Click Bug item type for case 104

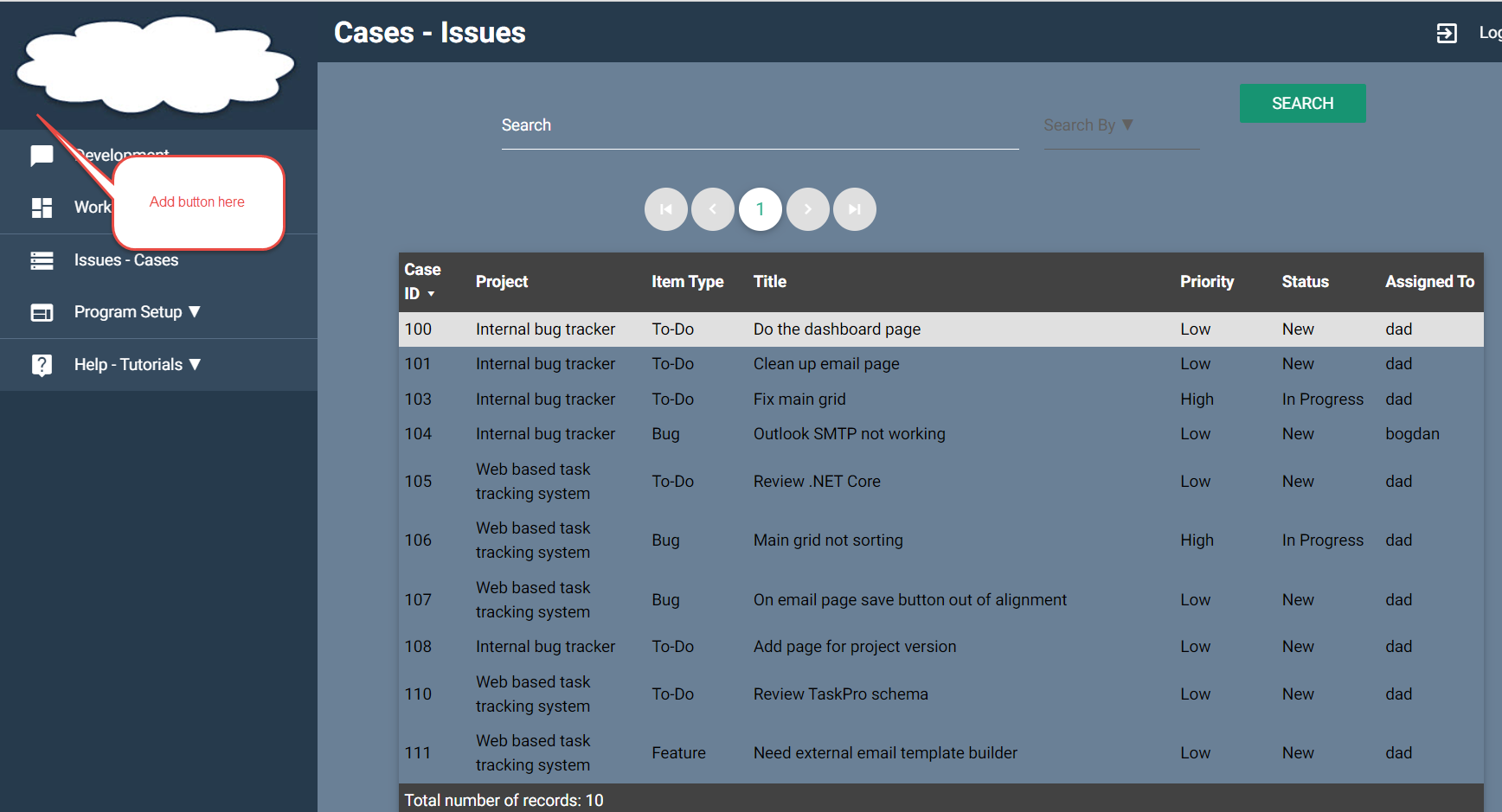point(665,434)
